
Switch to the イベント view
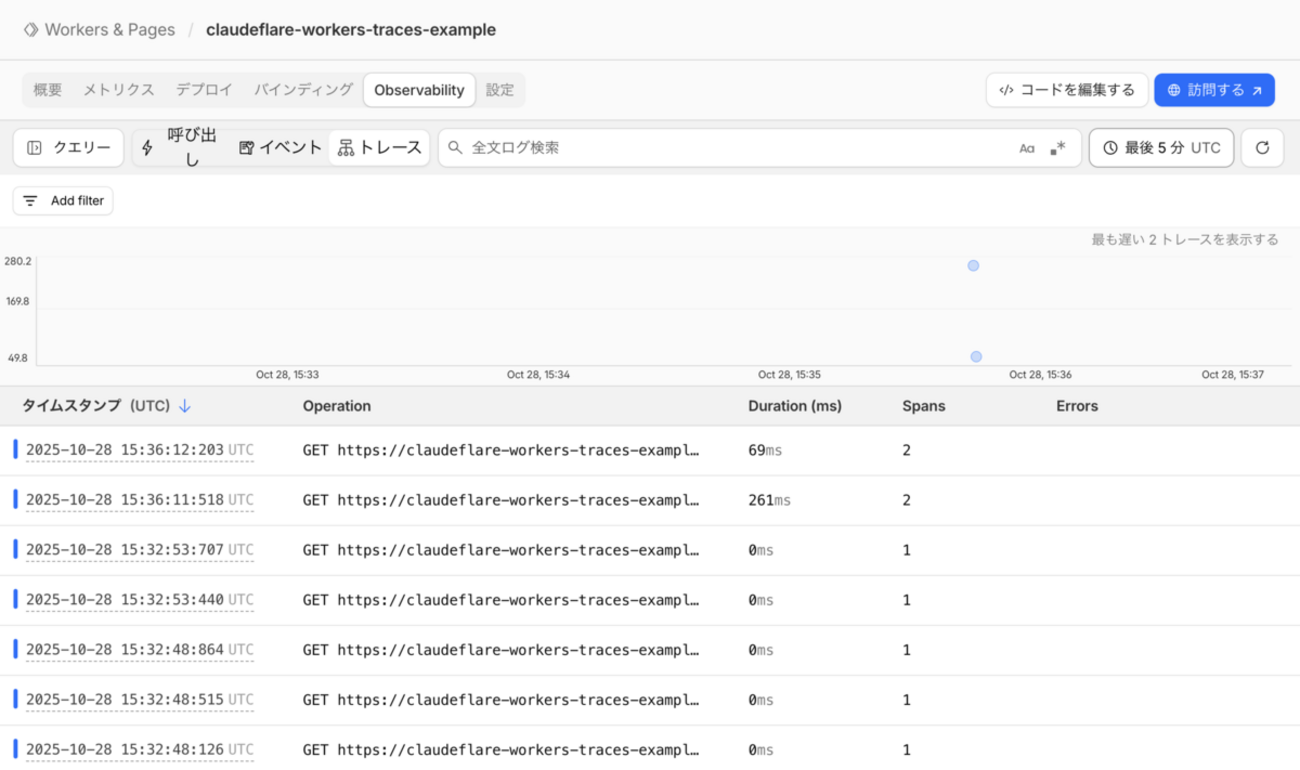pos(280,148)
